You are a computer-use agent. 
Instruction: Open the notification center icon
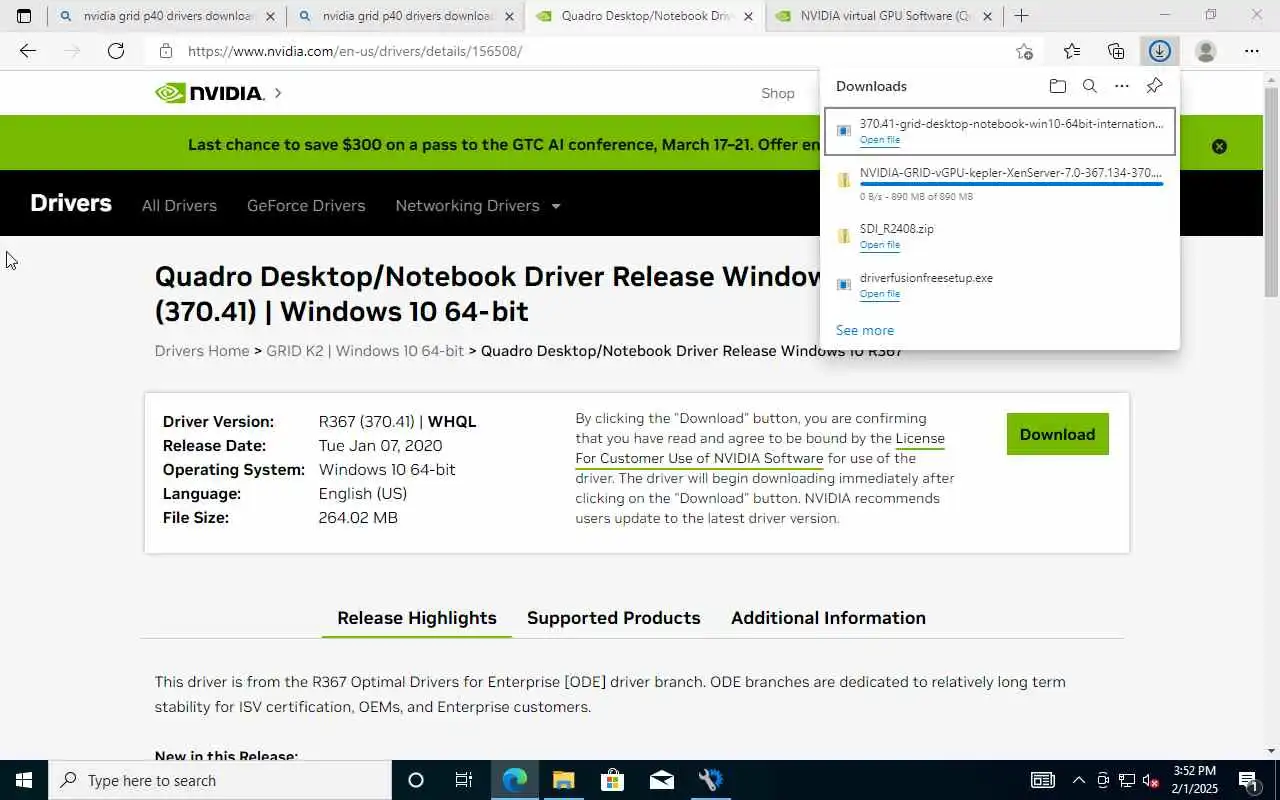click(1248, 780)
